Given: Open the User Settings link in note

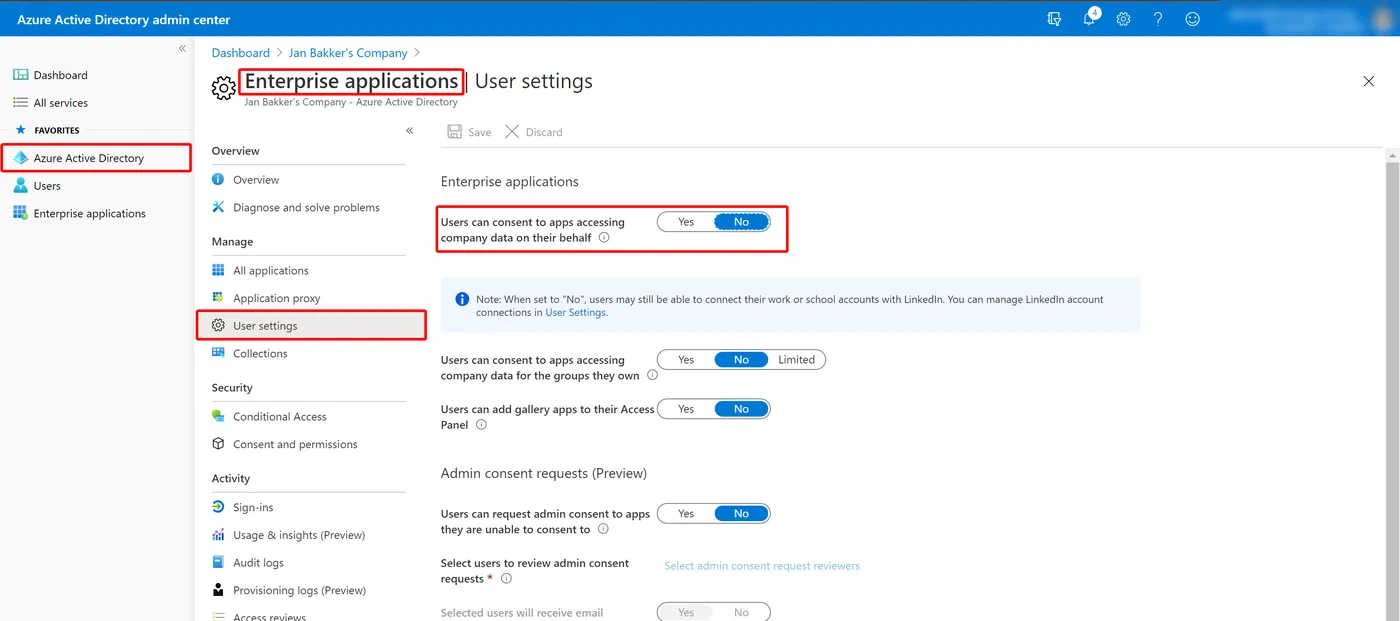Looking at the screenshot, I should pos(575,313).
